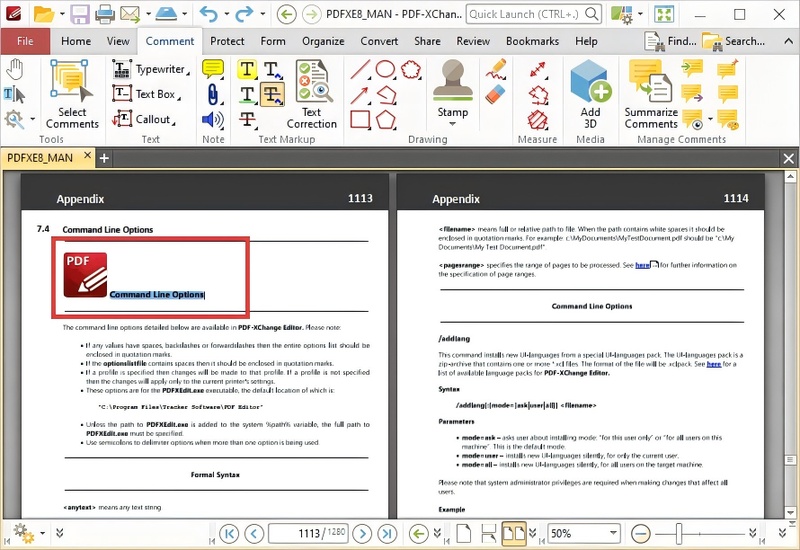Screen dimensions: 800x550
Task: Open the File menu
Action: pos(25,41)
